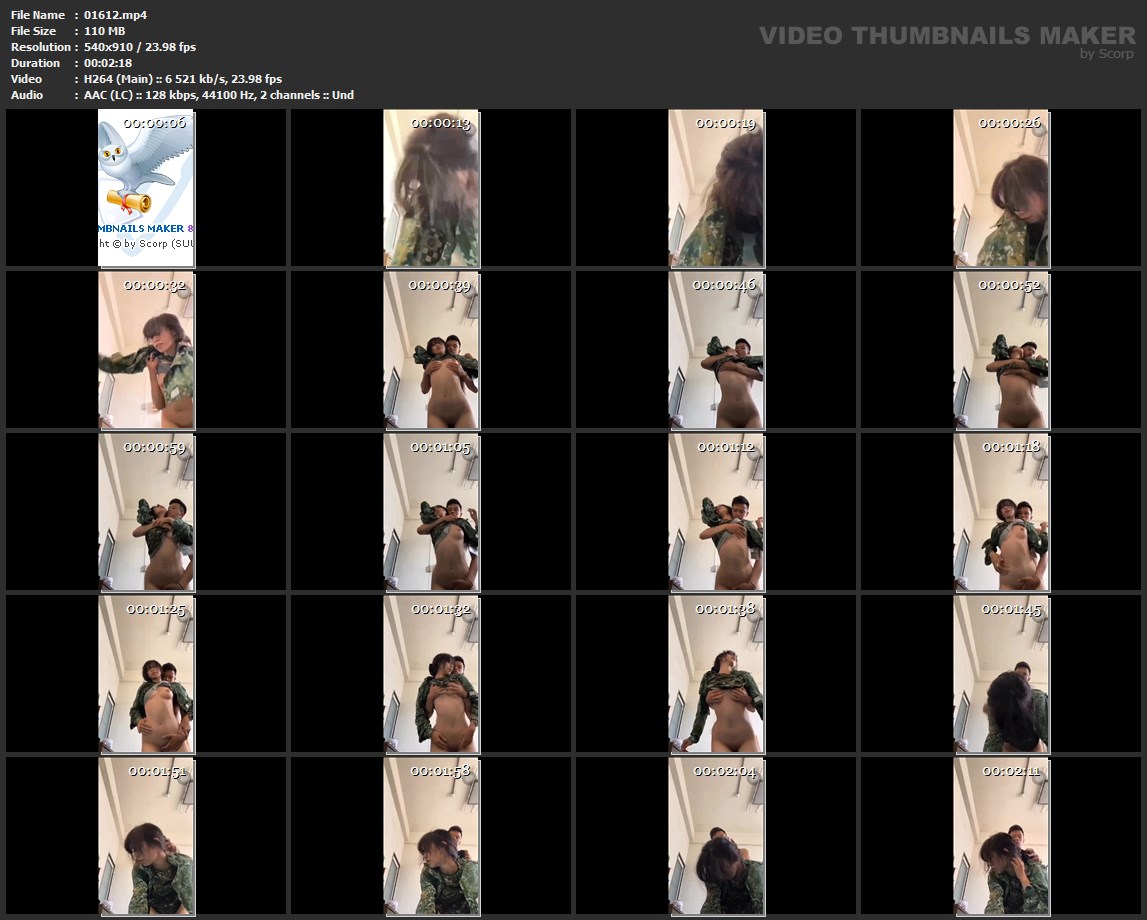
Task: Click the AAC audio info line
Action: tap(218, 95)
